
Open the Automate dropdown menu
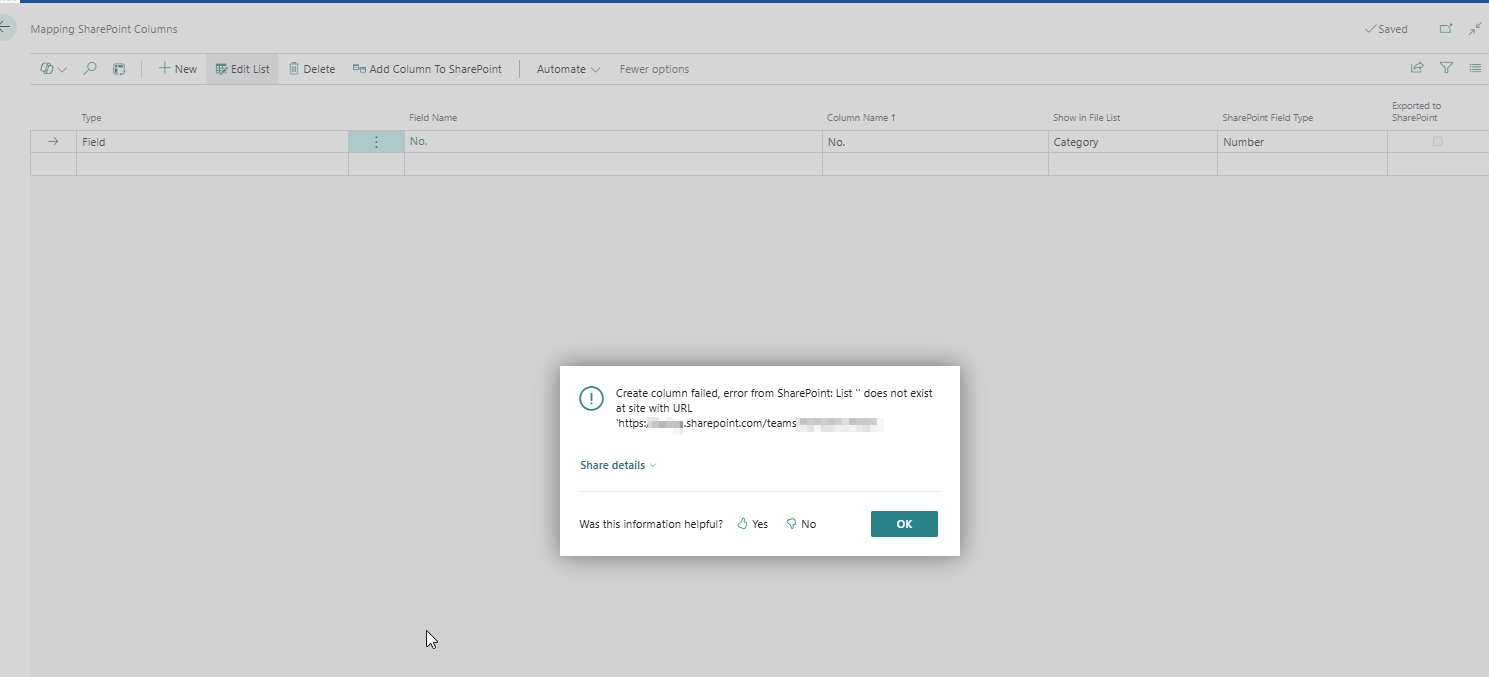pos(568,69)
